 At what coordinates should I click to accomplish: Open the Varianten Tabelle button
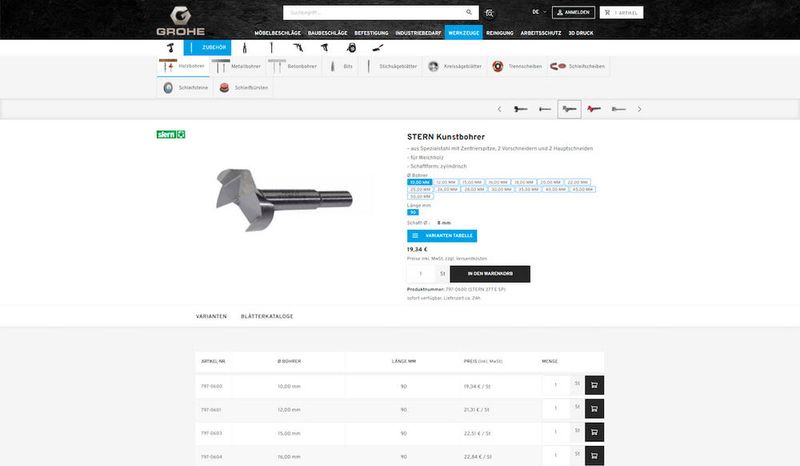[442, 235]
